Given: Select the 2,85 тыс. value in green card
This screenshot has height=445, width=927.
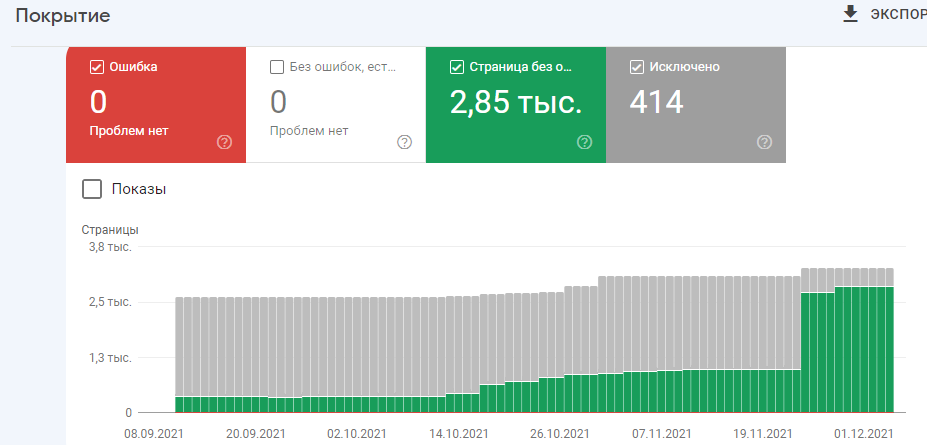Looking at the screenshot, I should point(516,102).
